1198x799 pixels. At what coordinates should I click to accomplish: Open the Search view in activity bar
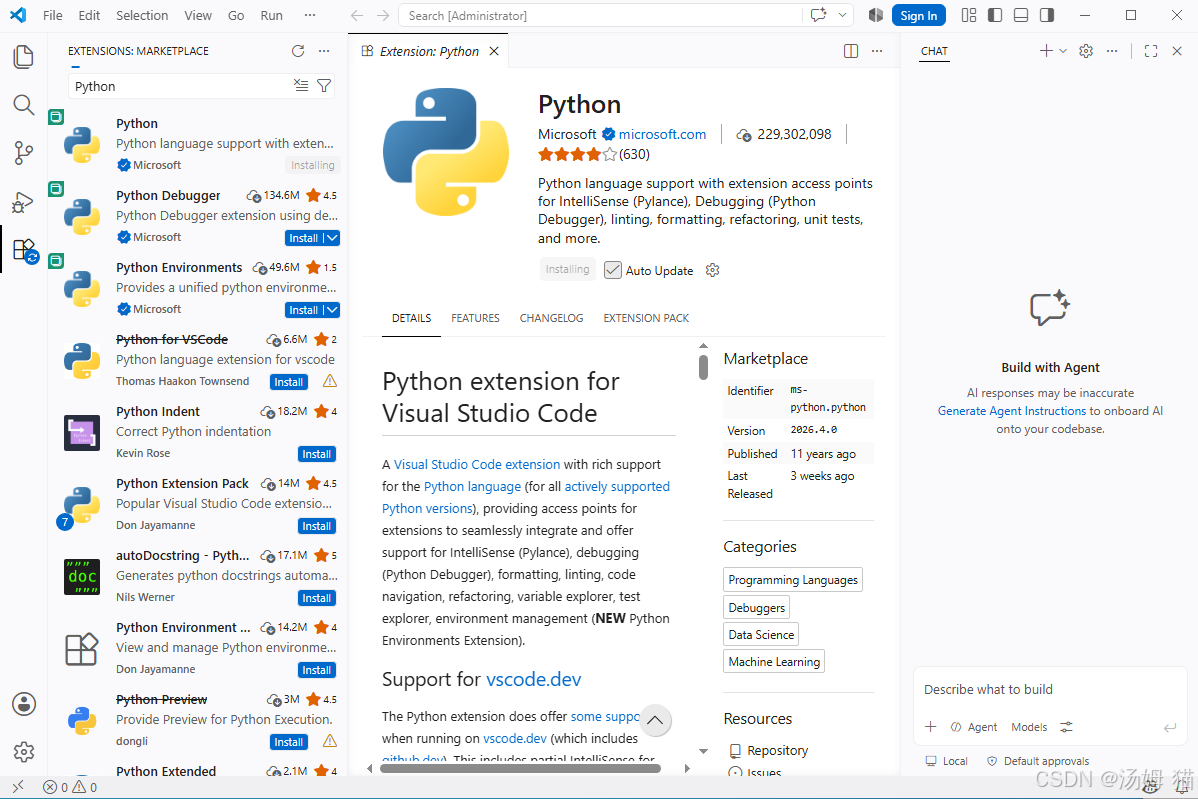click(24, 105)
